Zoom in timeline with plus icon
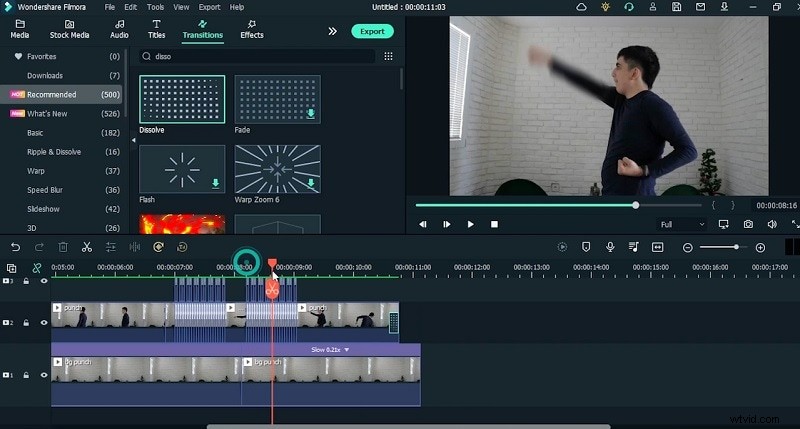 tap(760, 247)
